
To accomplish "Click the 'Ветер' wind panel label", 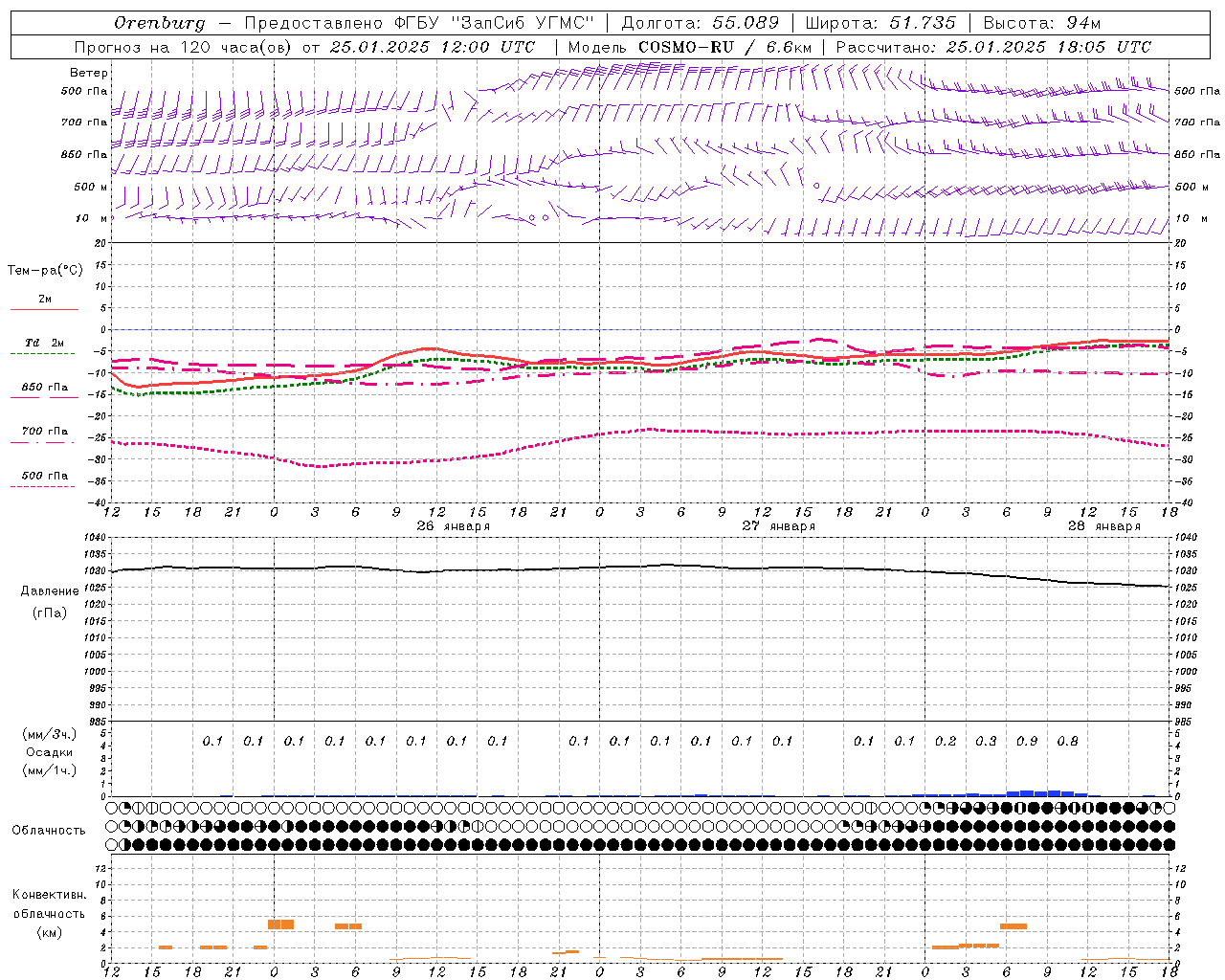I will [89, 73].
